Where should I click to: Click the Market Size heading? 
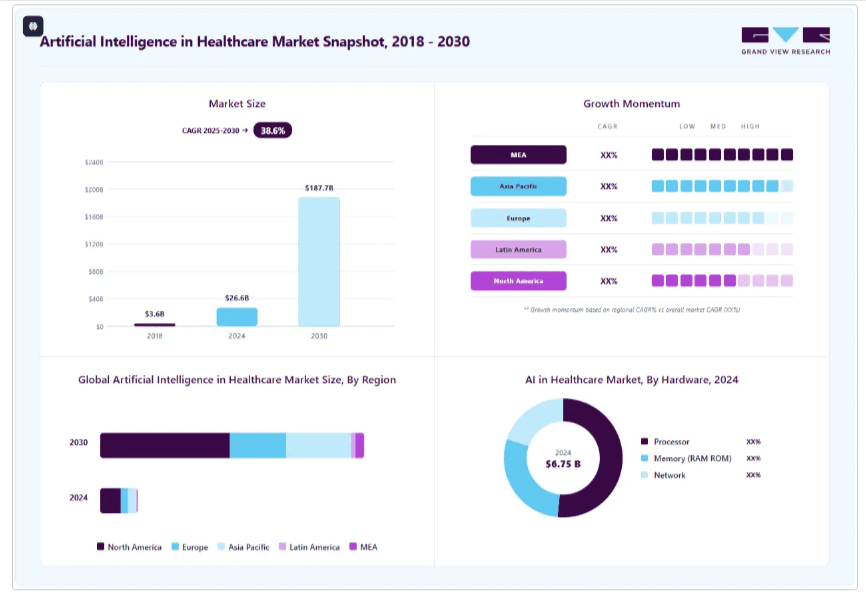237,103
